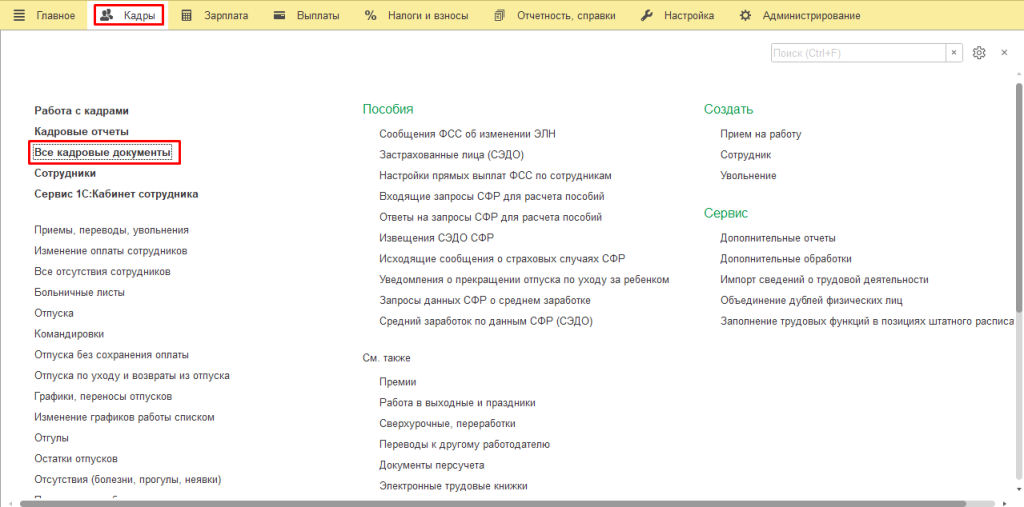Open Переводы к другому работодателю
The width and height of the screenshot is (1024, 507).
[x=464, y=444]
